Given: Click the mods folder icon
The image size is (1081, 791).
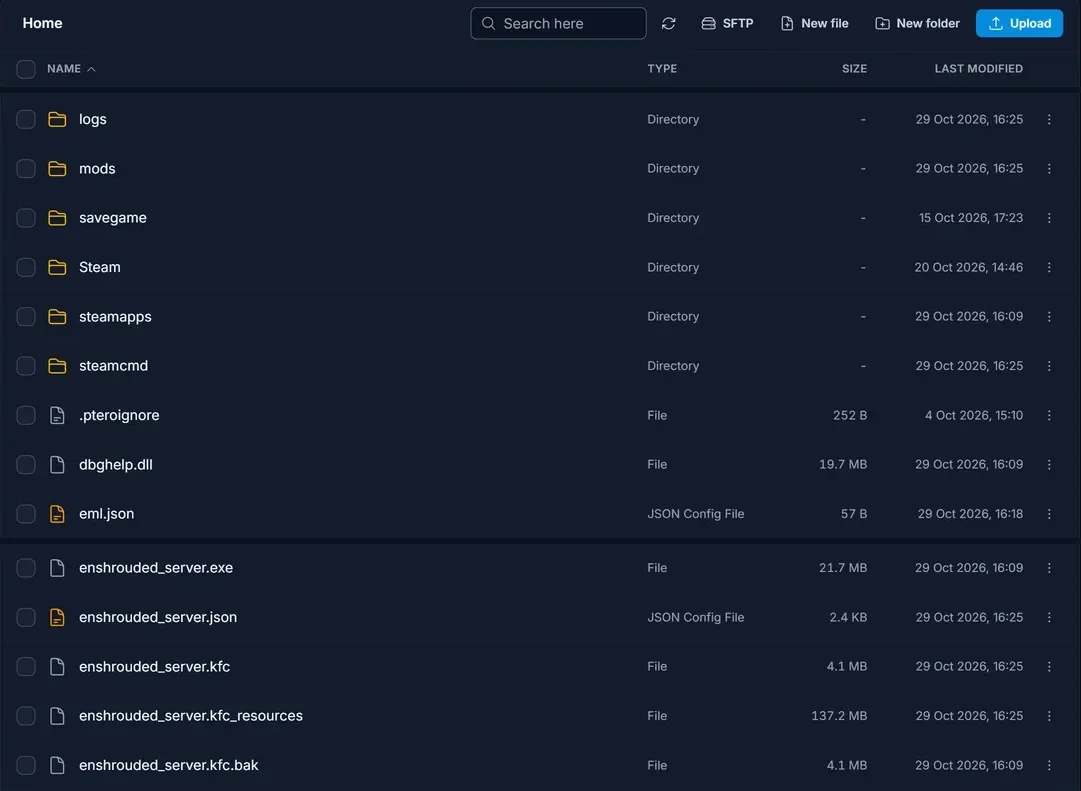Looking at the screenshot, I should click(57, 169).
